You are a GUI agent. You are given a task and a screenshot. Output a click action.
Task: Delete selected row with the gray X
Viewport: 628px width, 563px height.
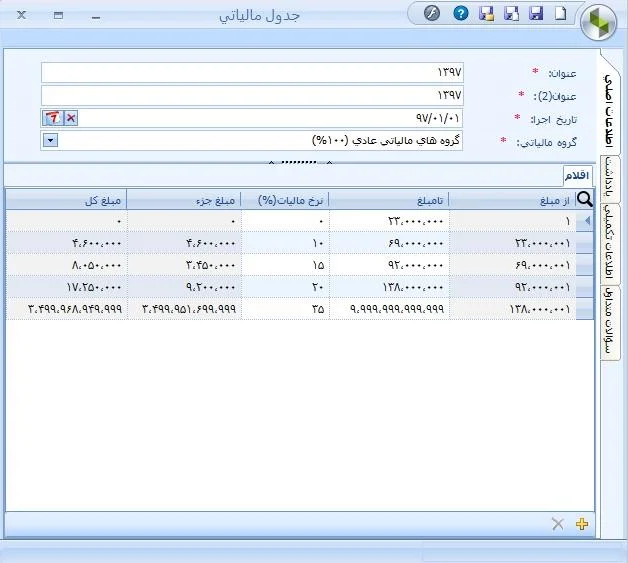558,524
